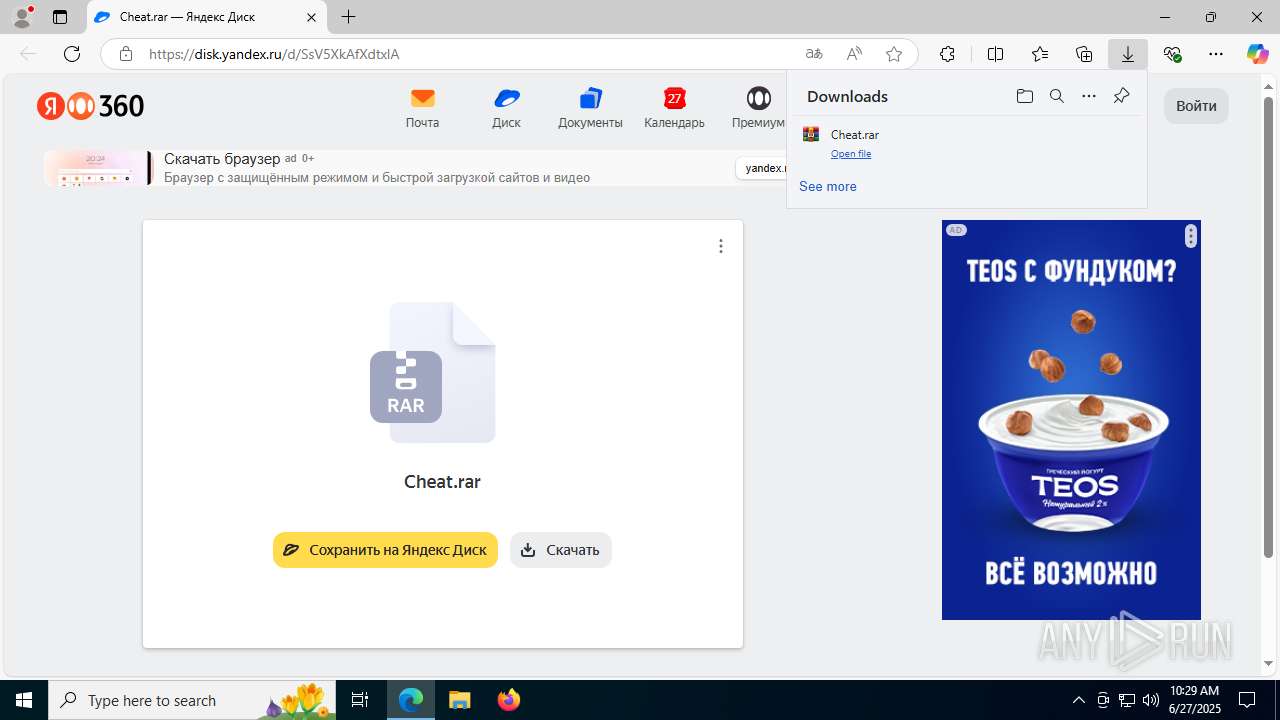Open Edge Settings and more menu

tap(1216, 54)
